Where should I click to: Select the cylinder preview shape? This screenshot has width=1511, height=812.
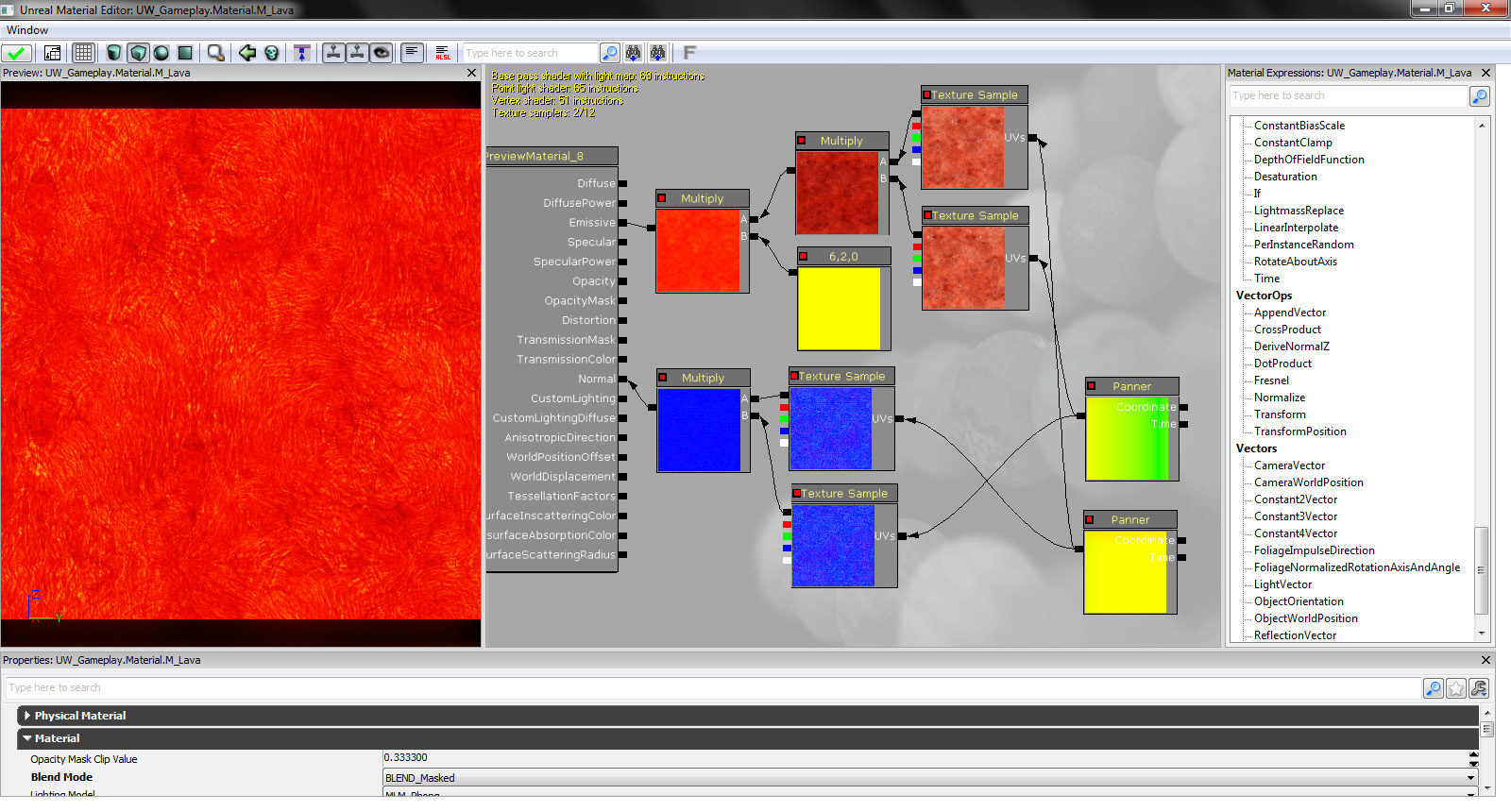pos(114,53)
